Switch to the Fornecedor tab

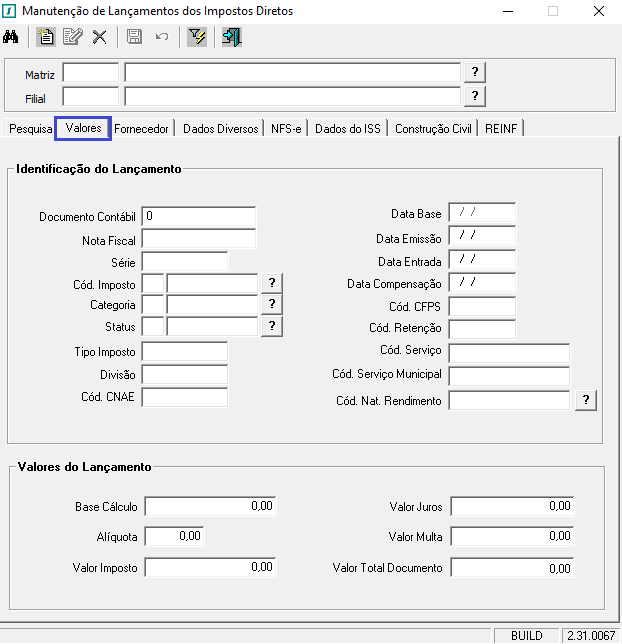pyautogui.click(x=142, y=129)
